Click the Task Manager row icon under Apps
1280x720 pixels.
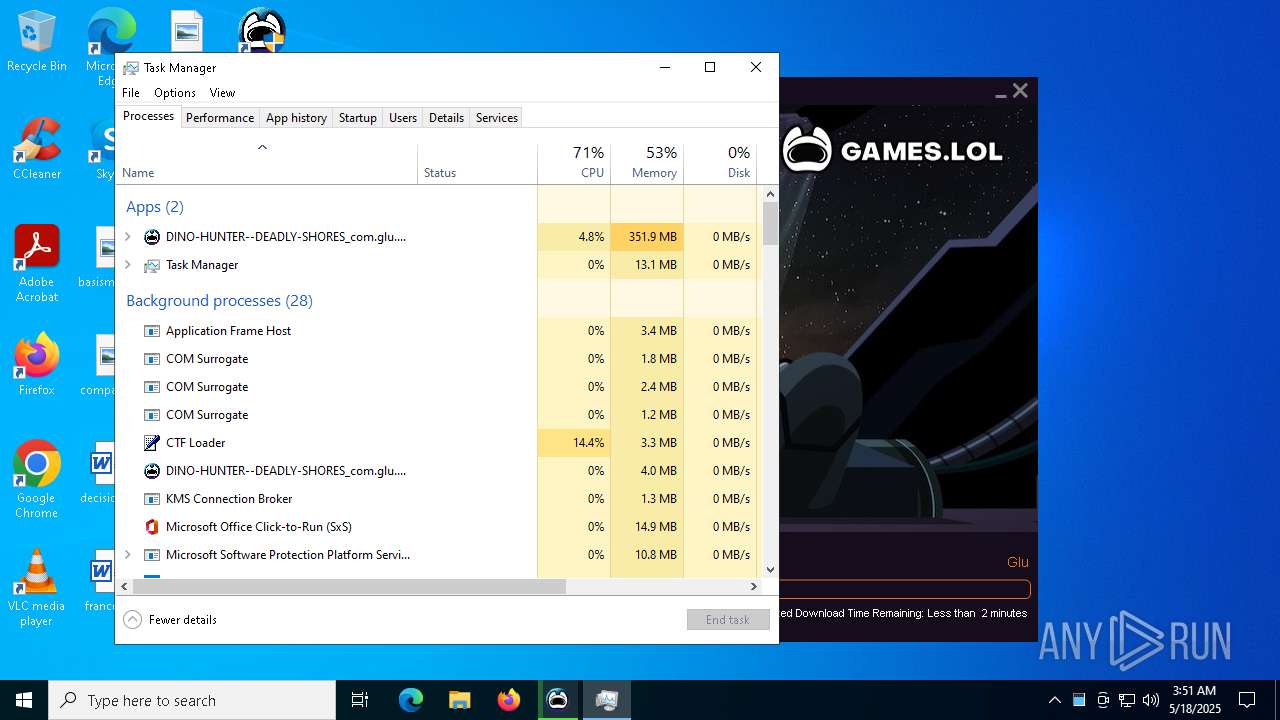point(152,265)
